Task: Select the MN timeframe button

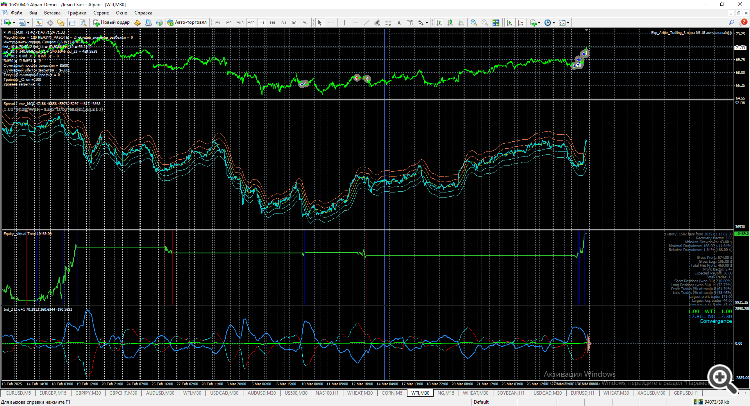Action: click(x=305, y=22)
